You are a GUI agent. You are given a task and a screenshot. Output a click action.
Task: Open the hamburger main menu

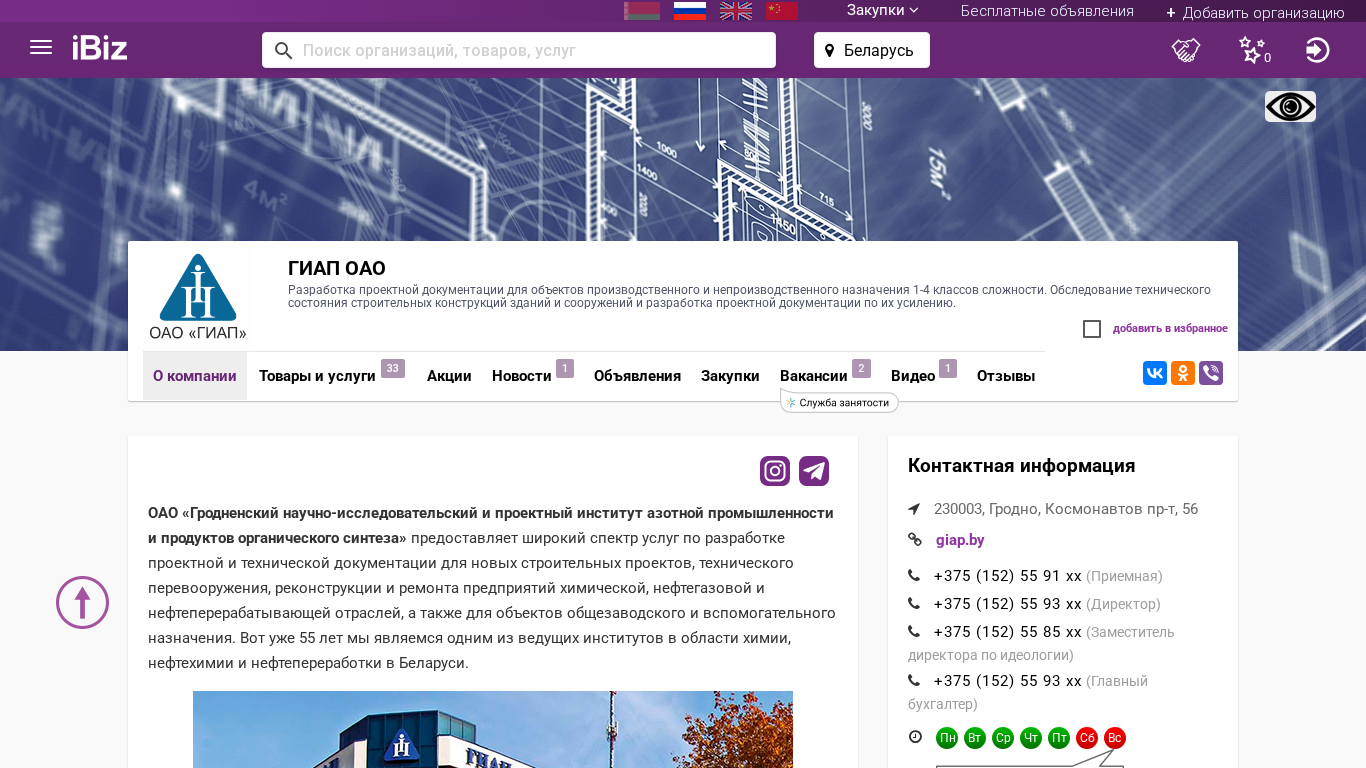[x=41, y=47]
